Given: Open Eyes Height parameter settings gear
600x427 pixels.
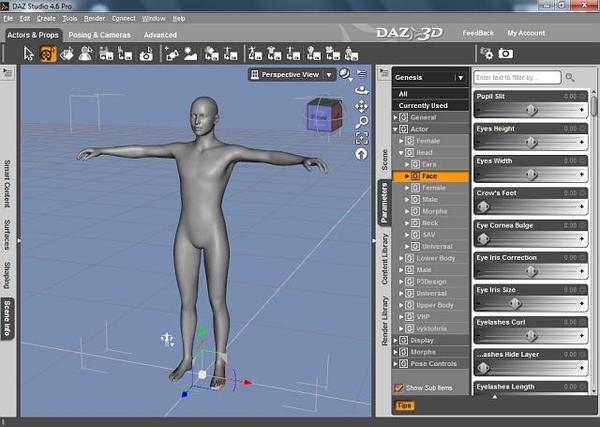Looking at the screenshot, I should (x=583, y=129).
